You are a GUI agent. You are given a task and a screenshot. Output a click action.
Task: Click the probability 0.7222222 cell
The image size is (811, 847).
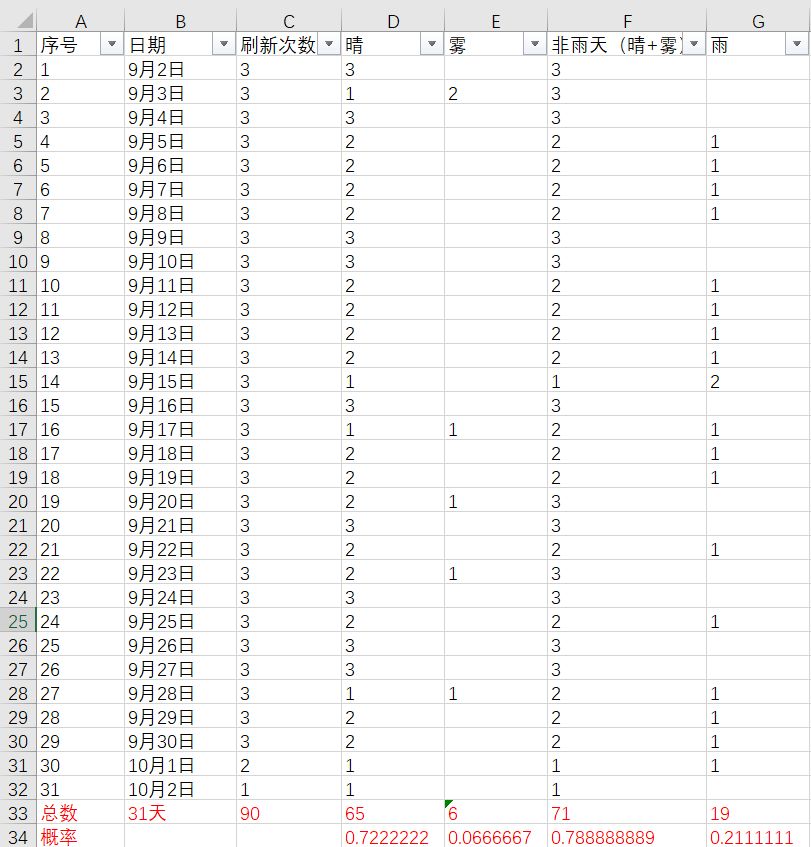pyautogui.click(x=393, y=837)
